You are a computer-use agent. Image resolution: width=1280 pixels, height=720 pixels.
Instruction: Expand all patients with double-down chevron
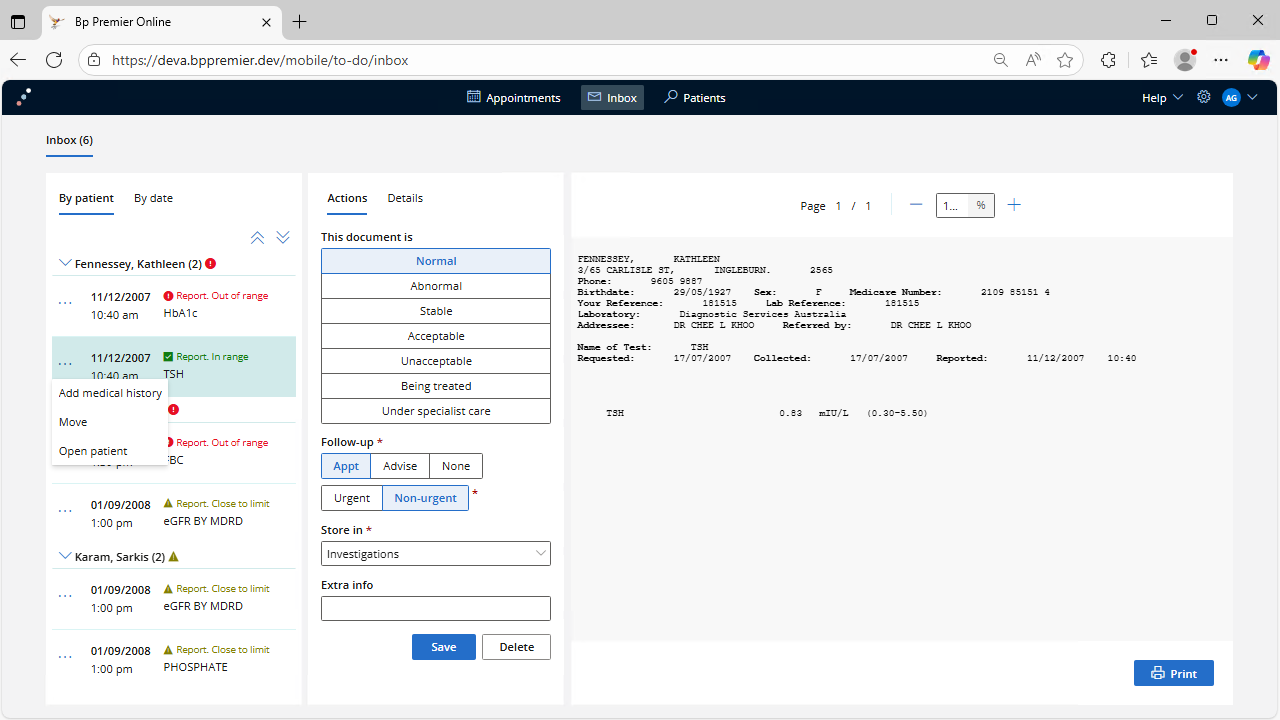[283, 238]
